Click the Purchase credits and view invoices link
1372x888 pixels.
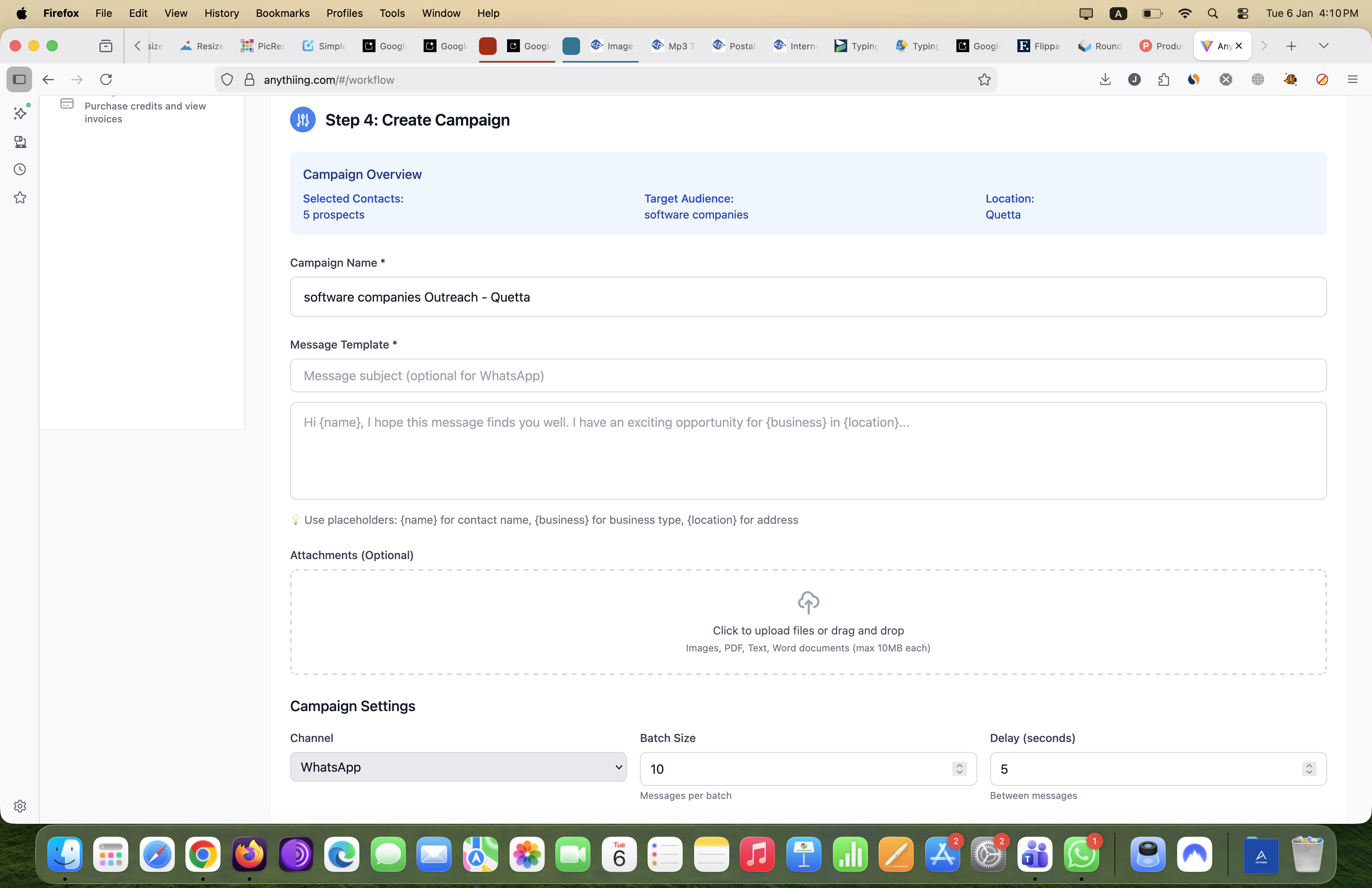[145, 112]
